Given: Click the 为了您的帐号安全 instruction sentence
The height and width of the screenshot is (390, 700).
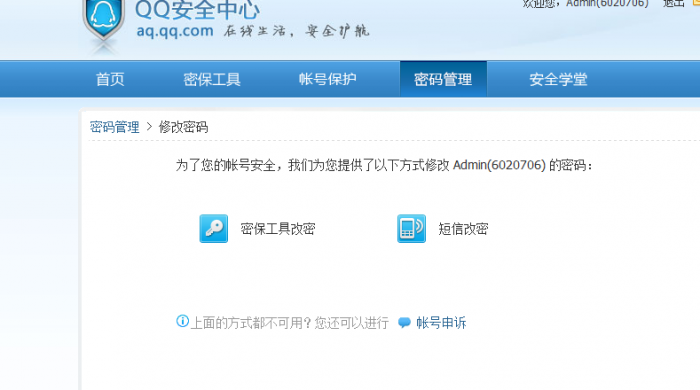Looking at the screenshot, I should 384,166.
